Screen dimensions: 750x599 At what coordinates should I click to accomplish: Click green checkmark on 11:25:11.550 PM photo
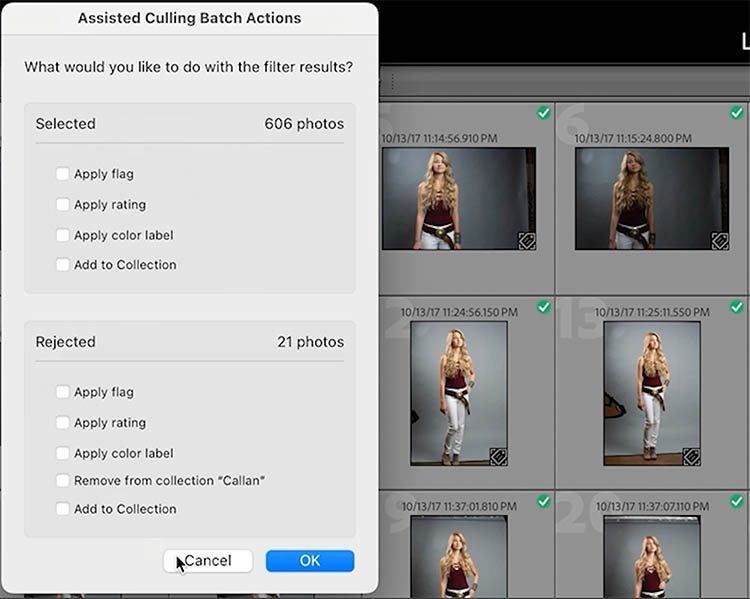click(737, 307)
